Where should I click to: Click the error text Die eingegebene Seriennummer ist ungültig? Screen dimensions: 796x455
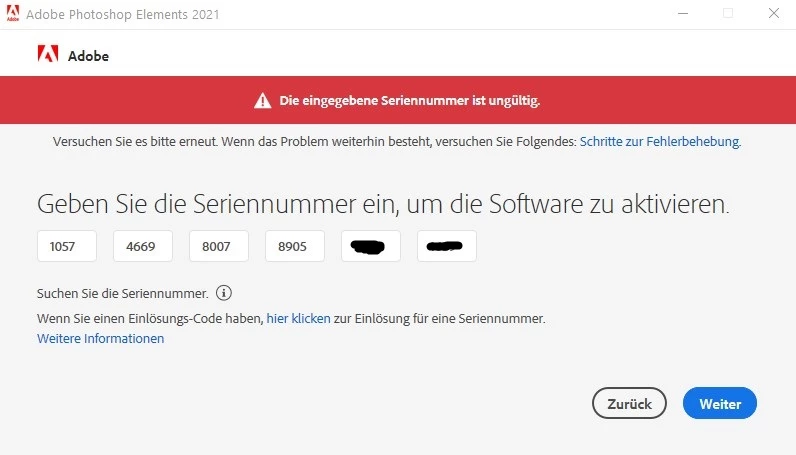pyautogui.click(x=410, y=101)
